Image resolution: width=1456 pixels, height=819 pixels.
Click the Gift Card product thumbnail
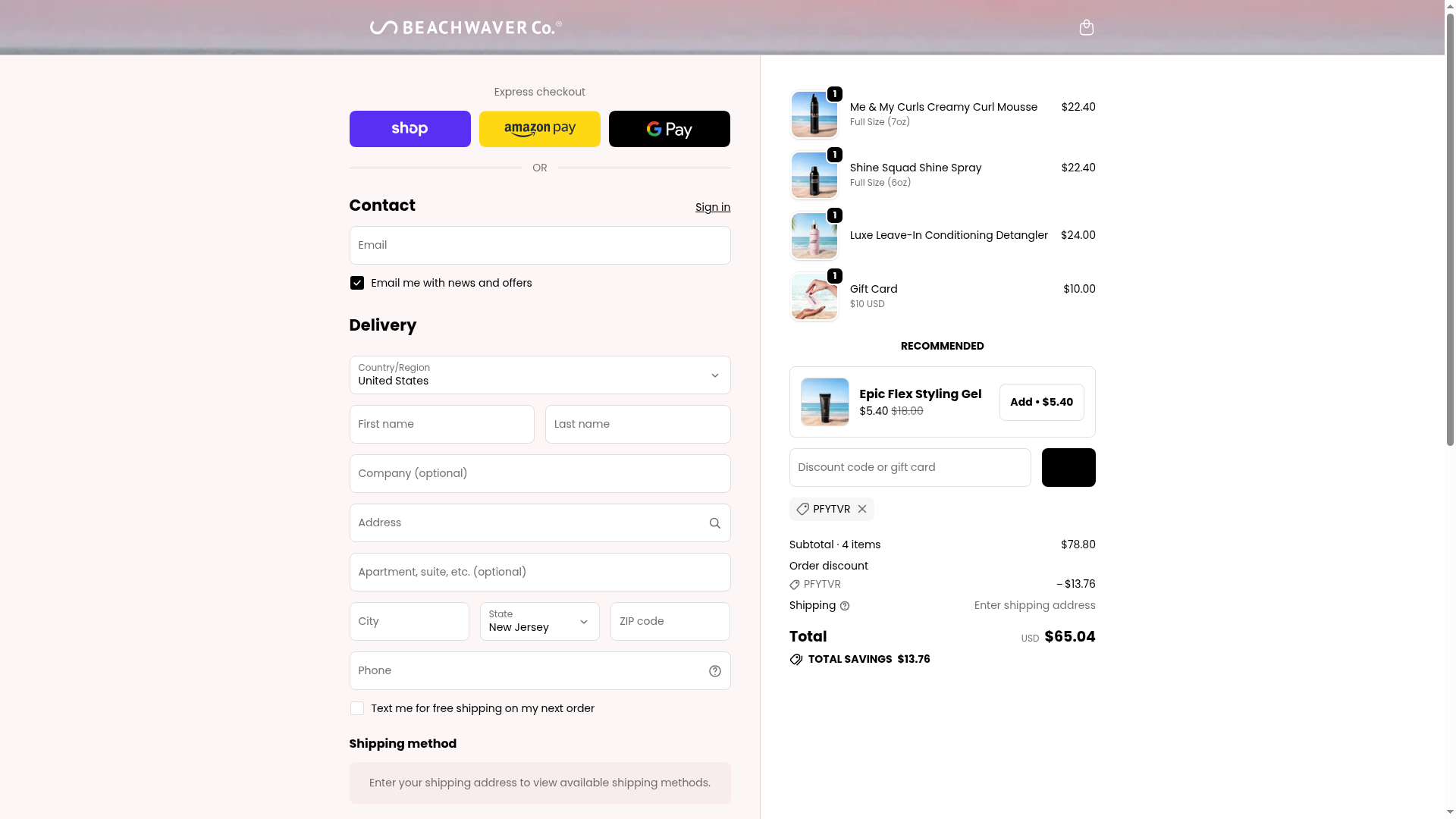click(814, 297)
